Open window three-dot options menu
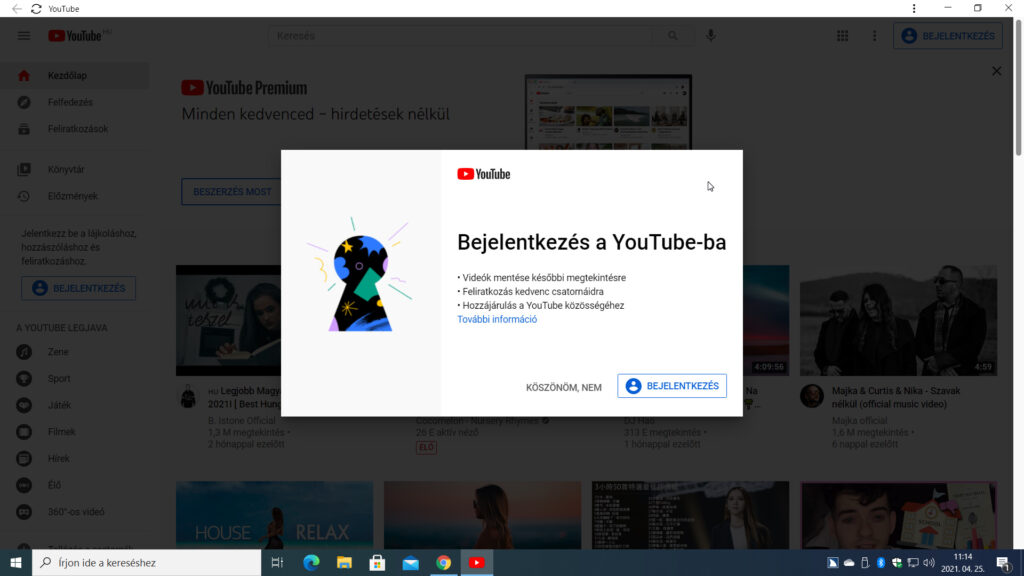 914,8
